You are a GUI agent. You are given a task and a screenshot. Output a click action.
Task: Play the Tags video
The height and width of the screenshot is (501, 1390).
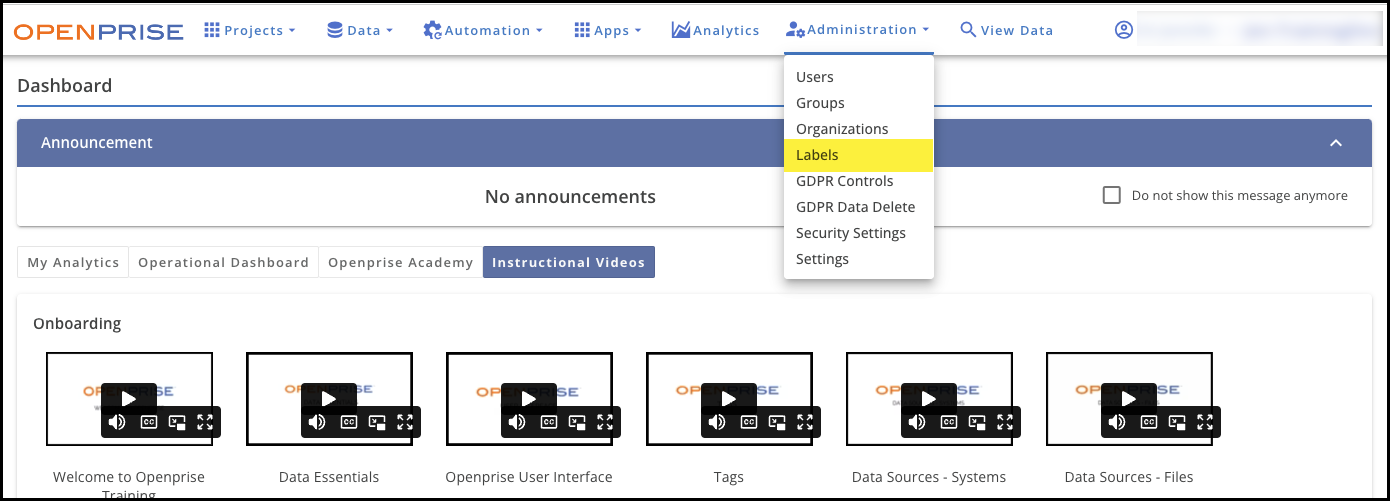coord(729,398)
